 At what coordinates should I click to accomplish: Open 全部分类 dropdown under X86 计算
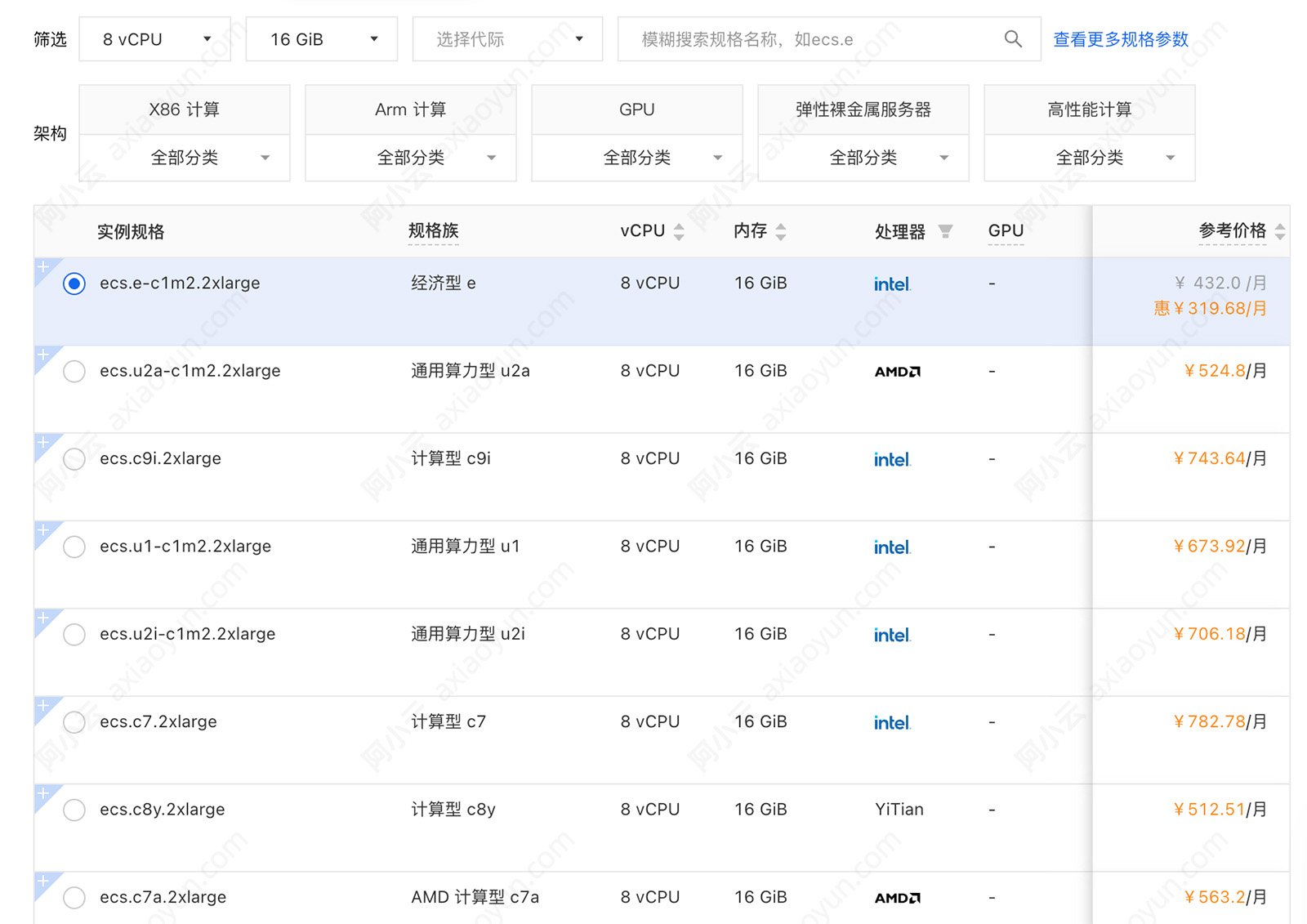coord(185,158)
